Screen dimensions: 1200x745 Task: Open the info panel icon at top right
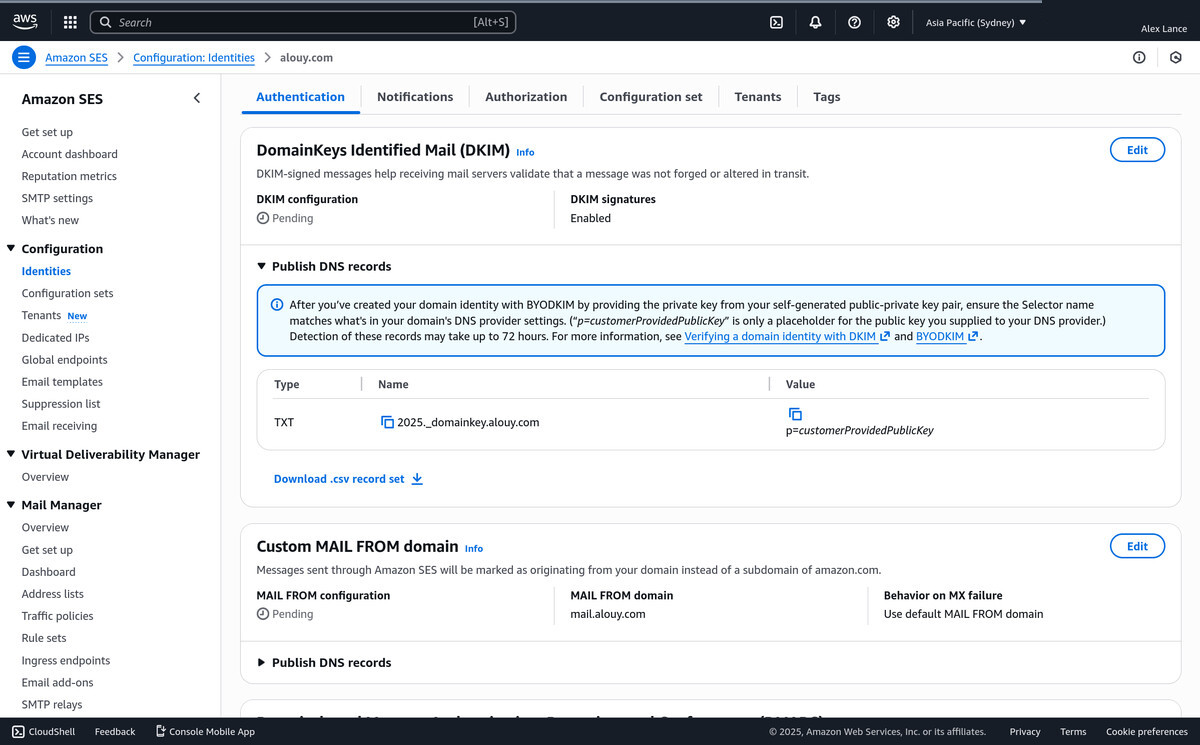1139,58
